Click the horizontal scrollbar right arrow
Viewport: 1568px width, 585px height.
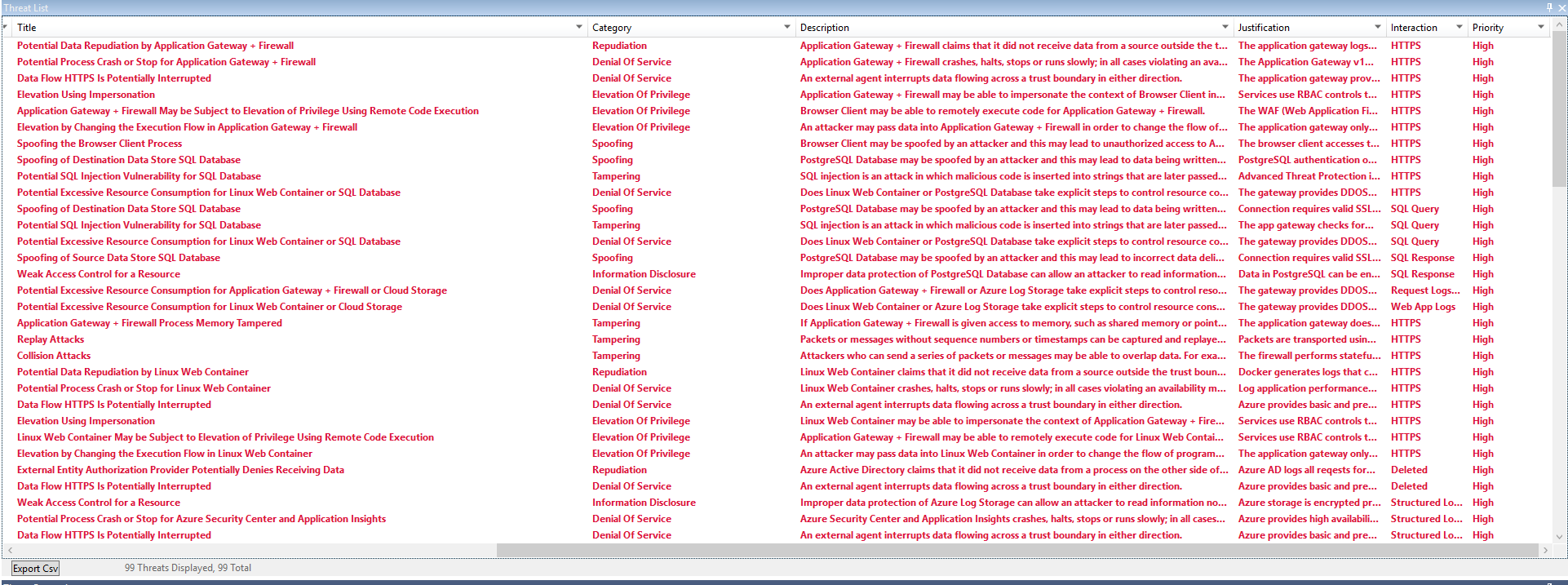pos(1545,551)
